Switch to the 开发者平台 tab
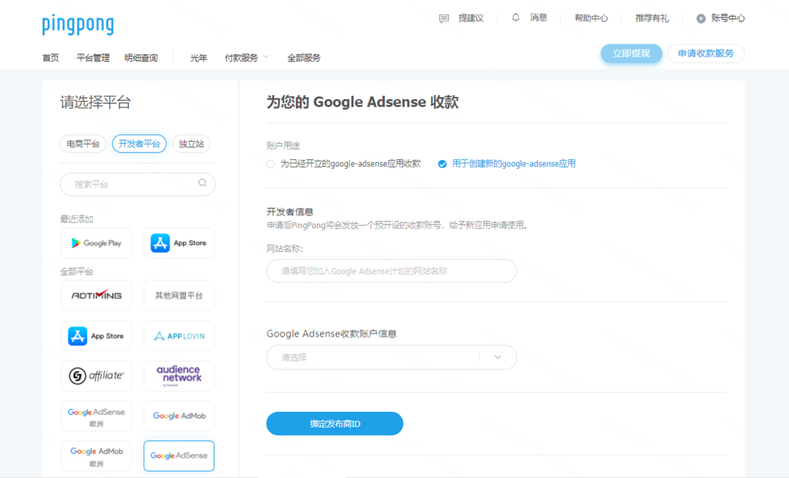The width and height of the screenshot is (789, 478). coord(139,144)
